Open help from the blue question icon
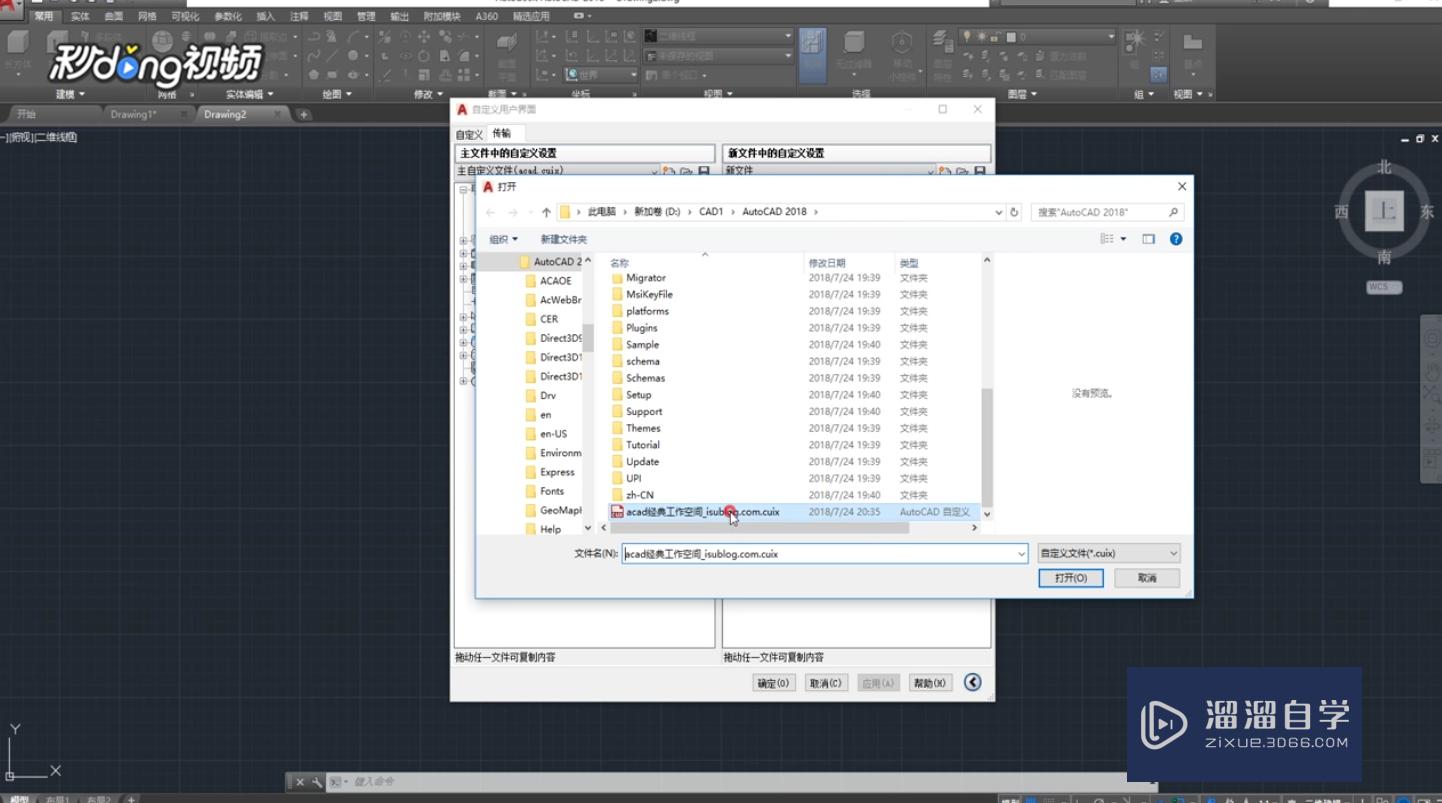The width and height of the screenshot is (1442, 803). [x=1176, y=239]
